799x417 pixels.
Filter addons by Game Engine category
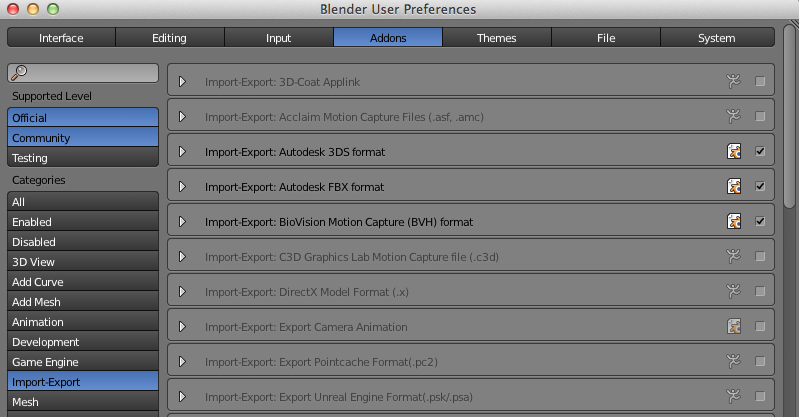point(83,362)
